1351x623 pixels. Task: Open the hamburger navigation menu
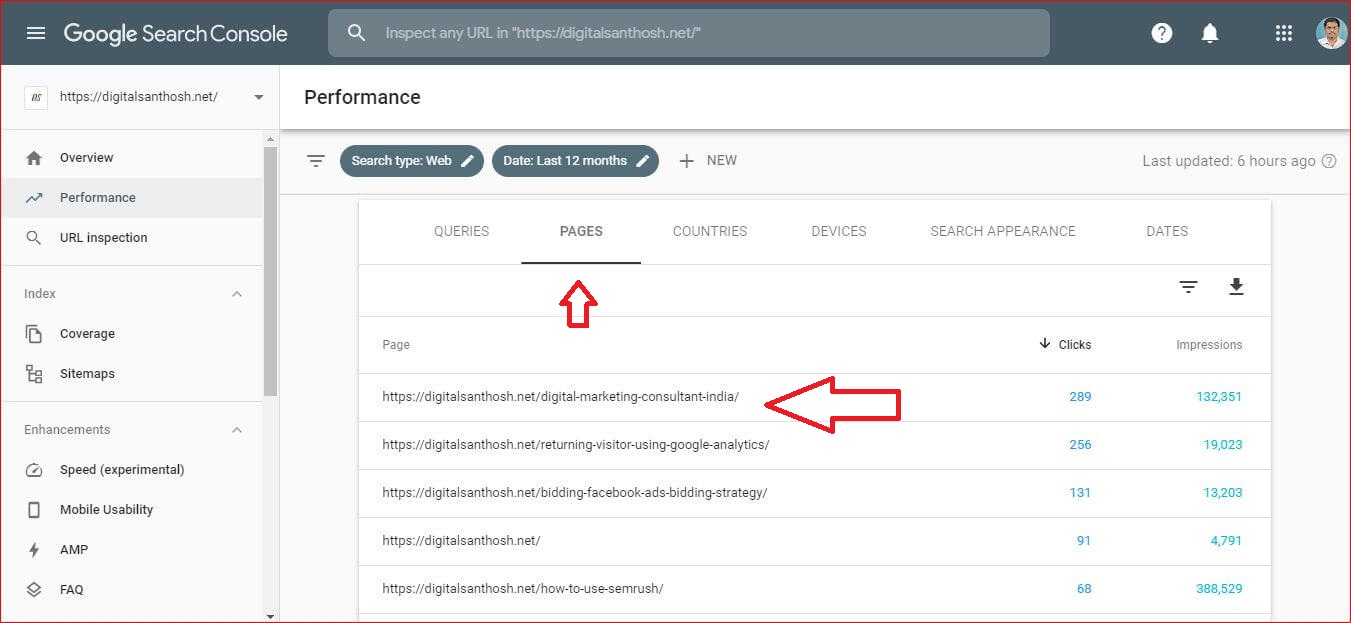[36, 33]
